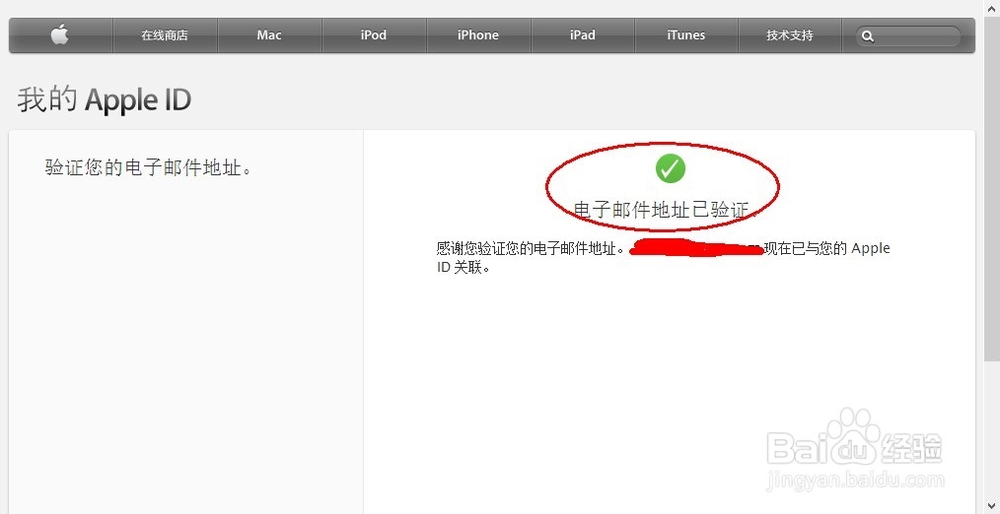
Task: Open 技术支持 support page
Action: [x=790, y=36]
